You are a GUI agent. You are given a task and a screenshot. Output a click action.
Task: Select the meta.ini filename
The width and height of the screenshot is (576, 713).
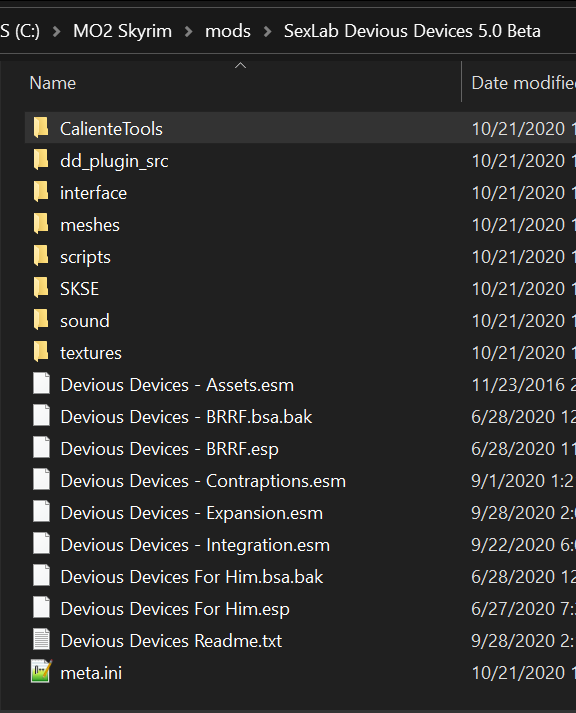click(x=91, y=673)
